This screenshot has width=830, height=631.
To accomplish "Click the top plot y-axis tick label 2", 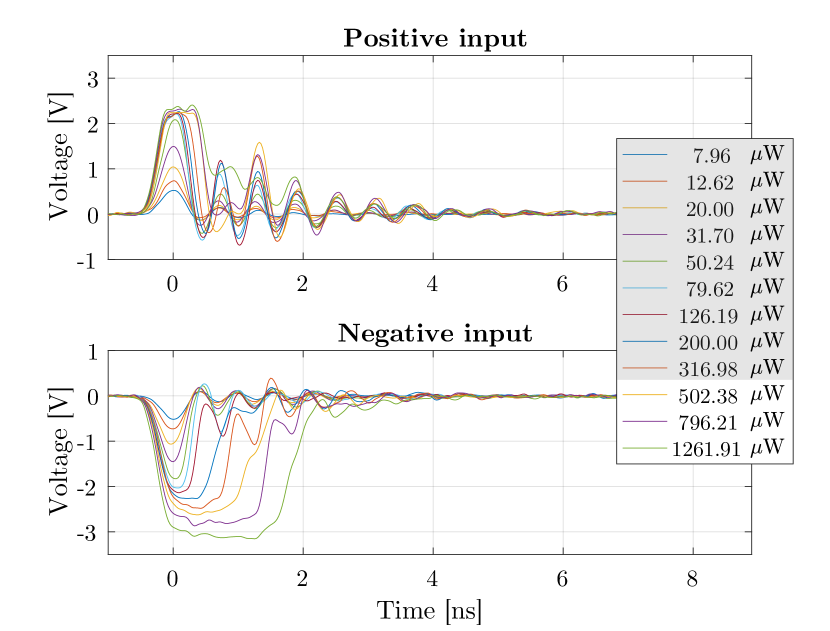I will (x=93, y=124).
